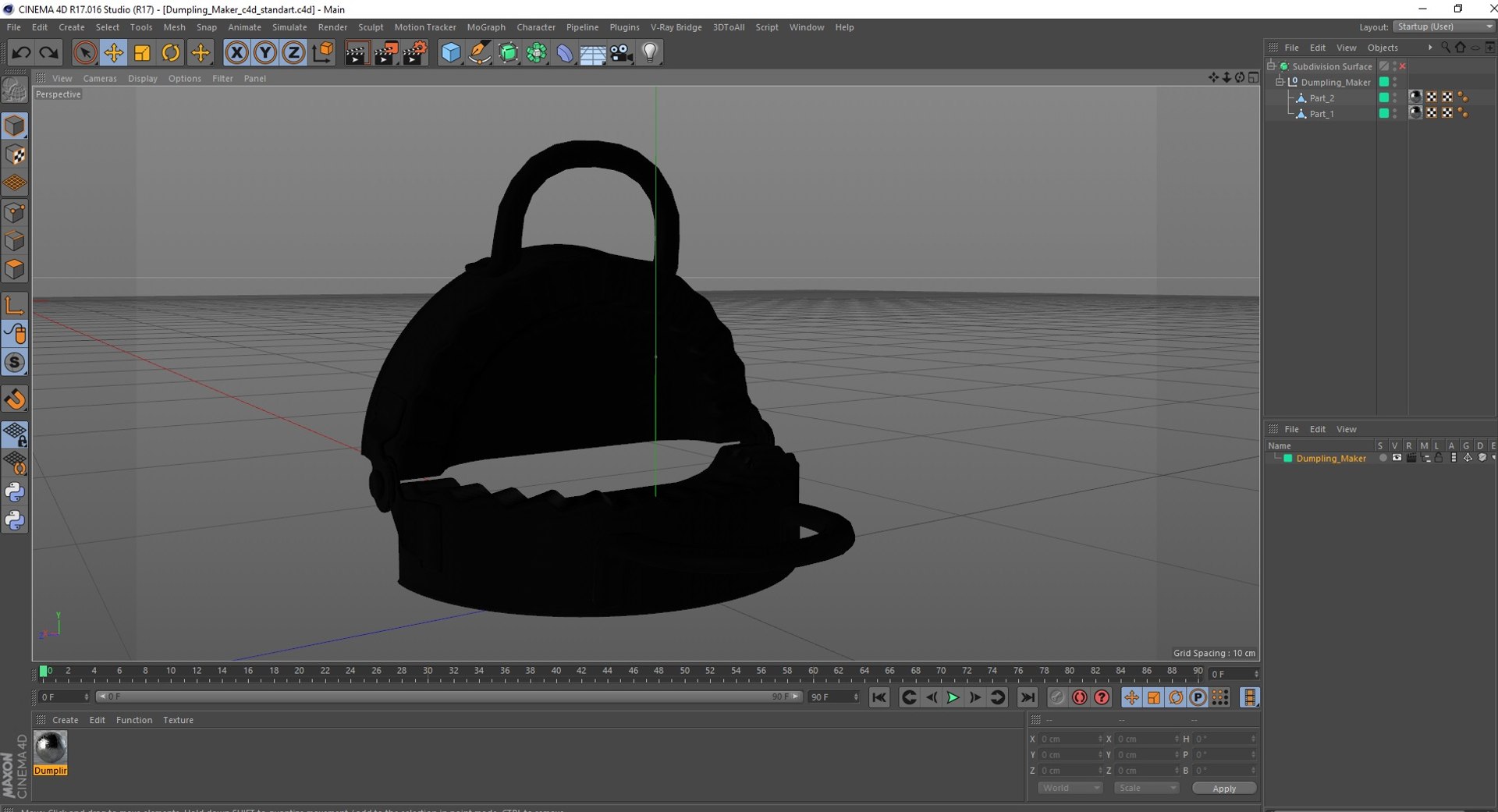Collapse the Dumpling_Maker null in Object Manager
1498x812 pixels.
coord(1280,82)
